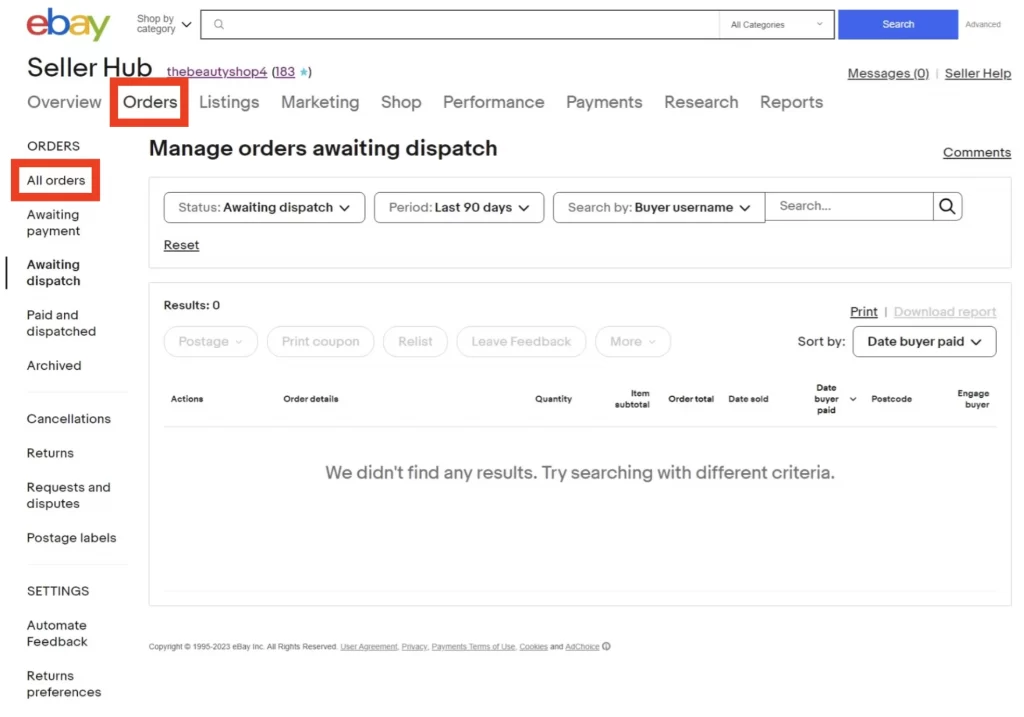Click Comments link
Viewport: 1024px width, 717px height.
click(x=977, y=152)
